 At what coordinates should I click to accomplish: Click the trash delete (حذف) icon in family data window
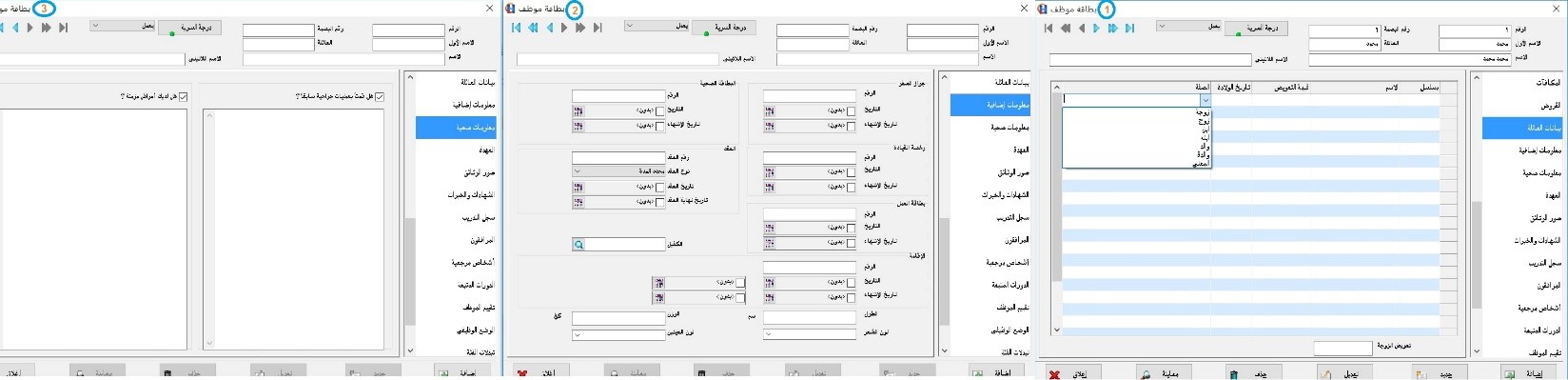1234,375
